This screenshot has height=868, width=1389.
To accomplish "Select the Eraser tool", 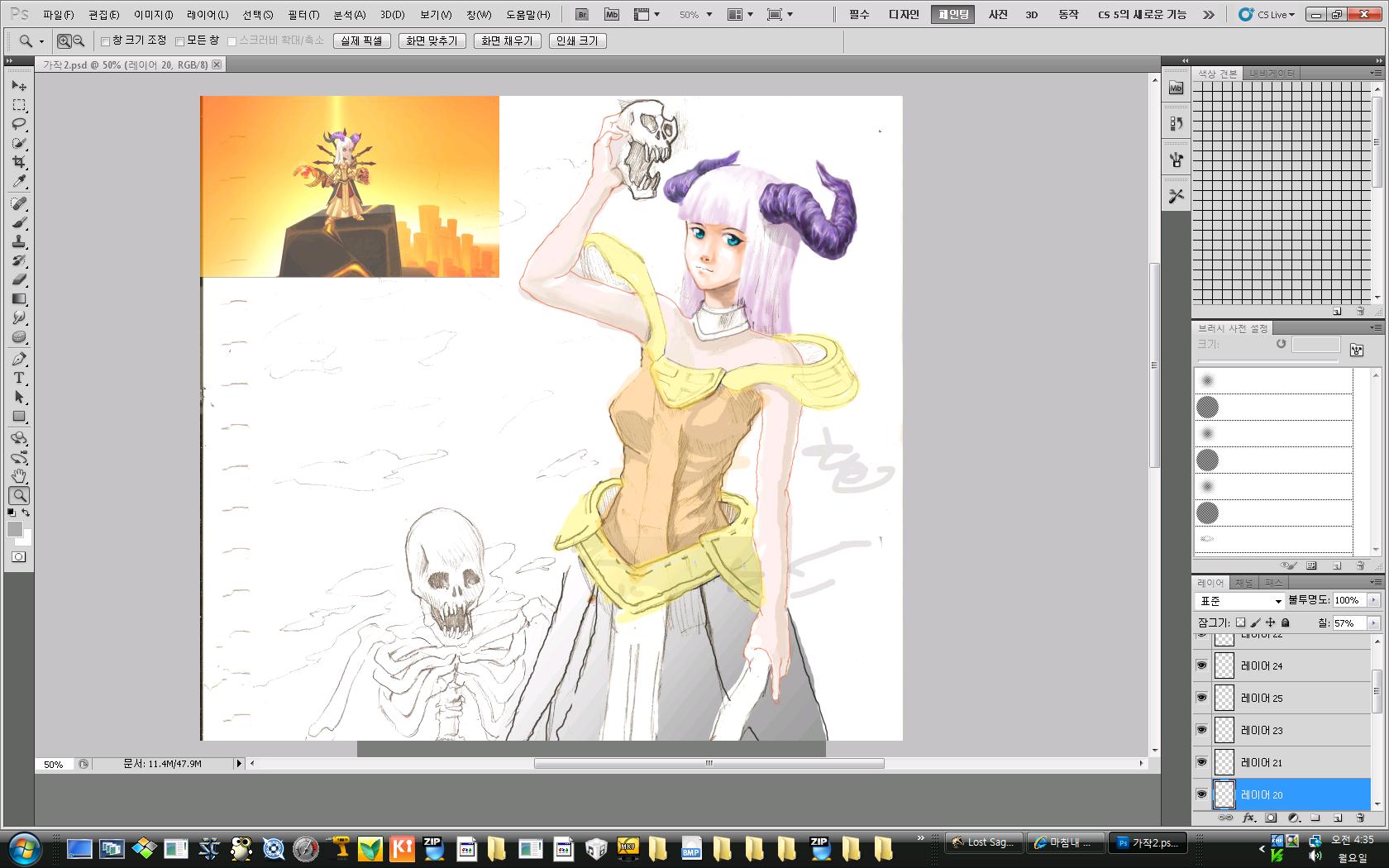I will coord(19,279).
